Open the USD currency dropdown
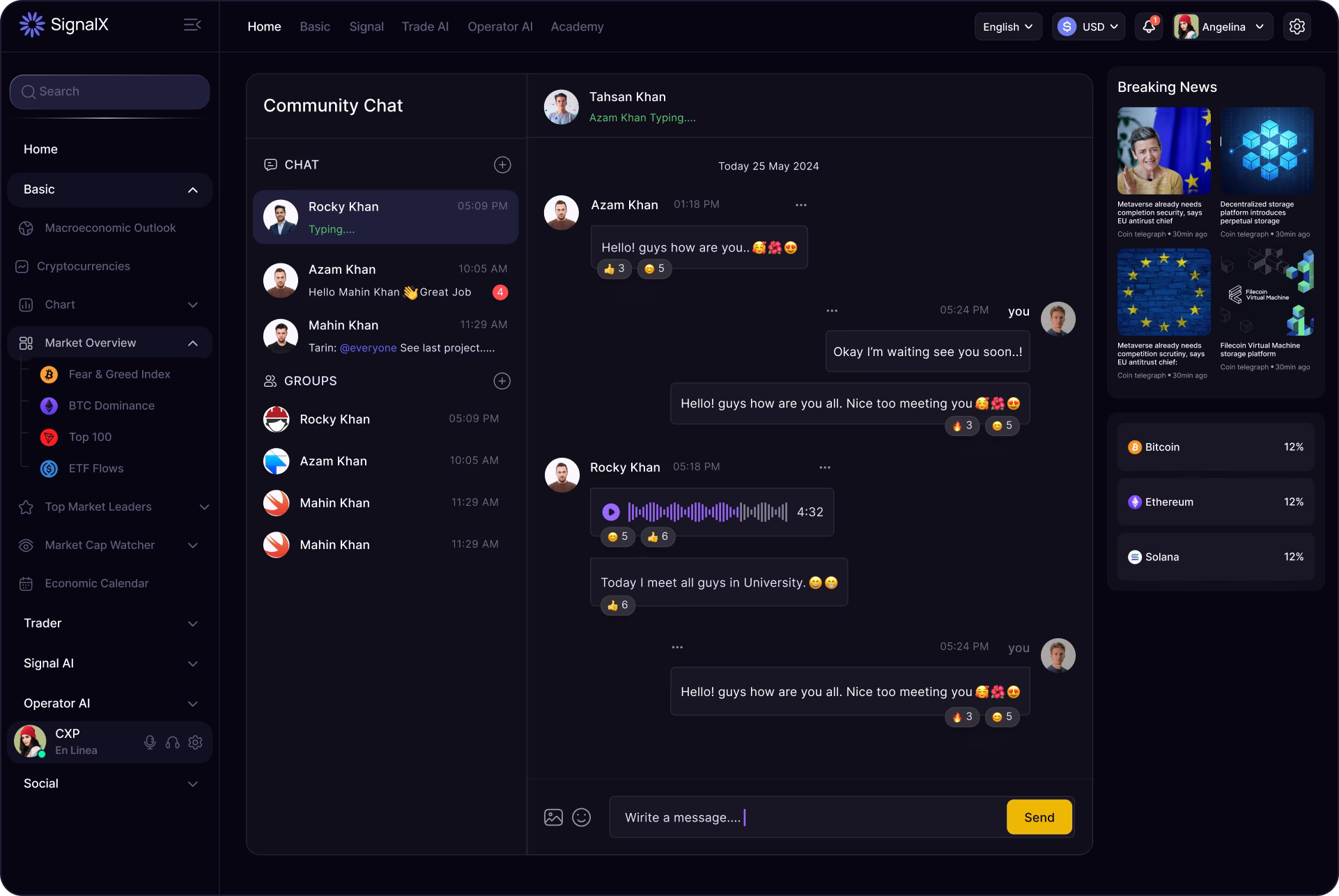This screenshot has height=896, width=1339. coord(1088,26)
